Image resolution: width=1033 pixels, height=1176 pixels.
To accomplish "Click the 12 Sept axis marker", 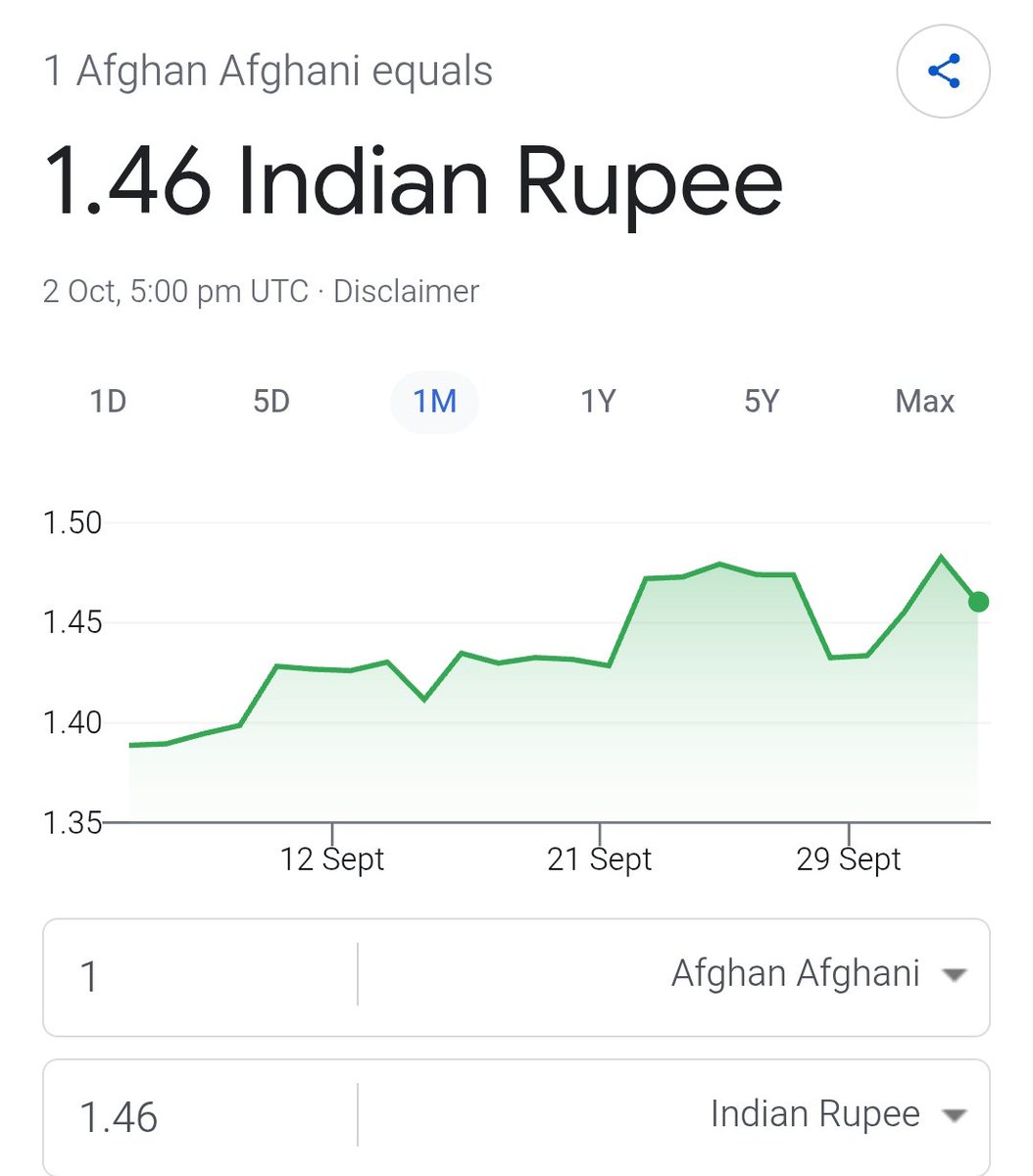I will [x=332, y=859].
